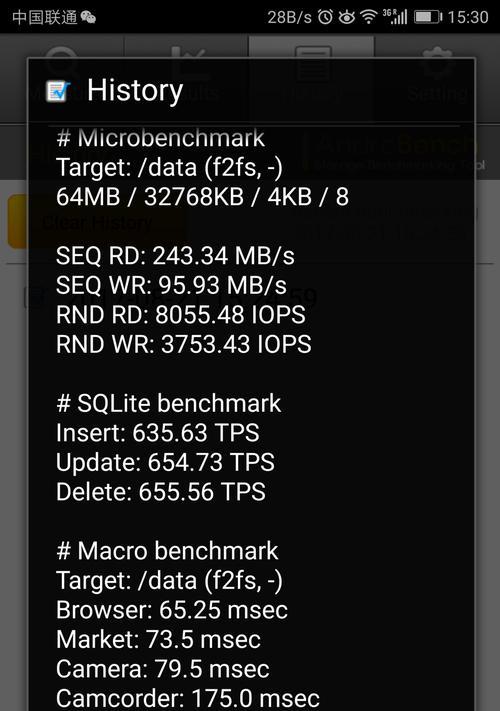The height and width of the screenshot is (711, 500).
Task: Tap the SQLite benchmark heading
Action: [x=169, y=404]
